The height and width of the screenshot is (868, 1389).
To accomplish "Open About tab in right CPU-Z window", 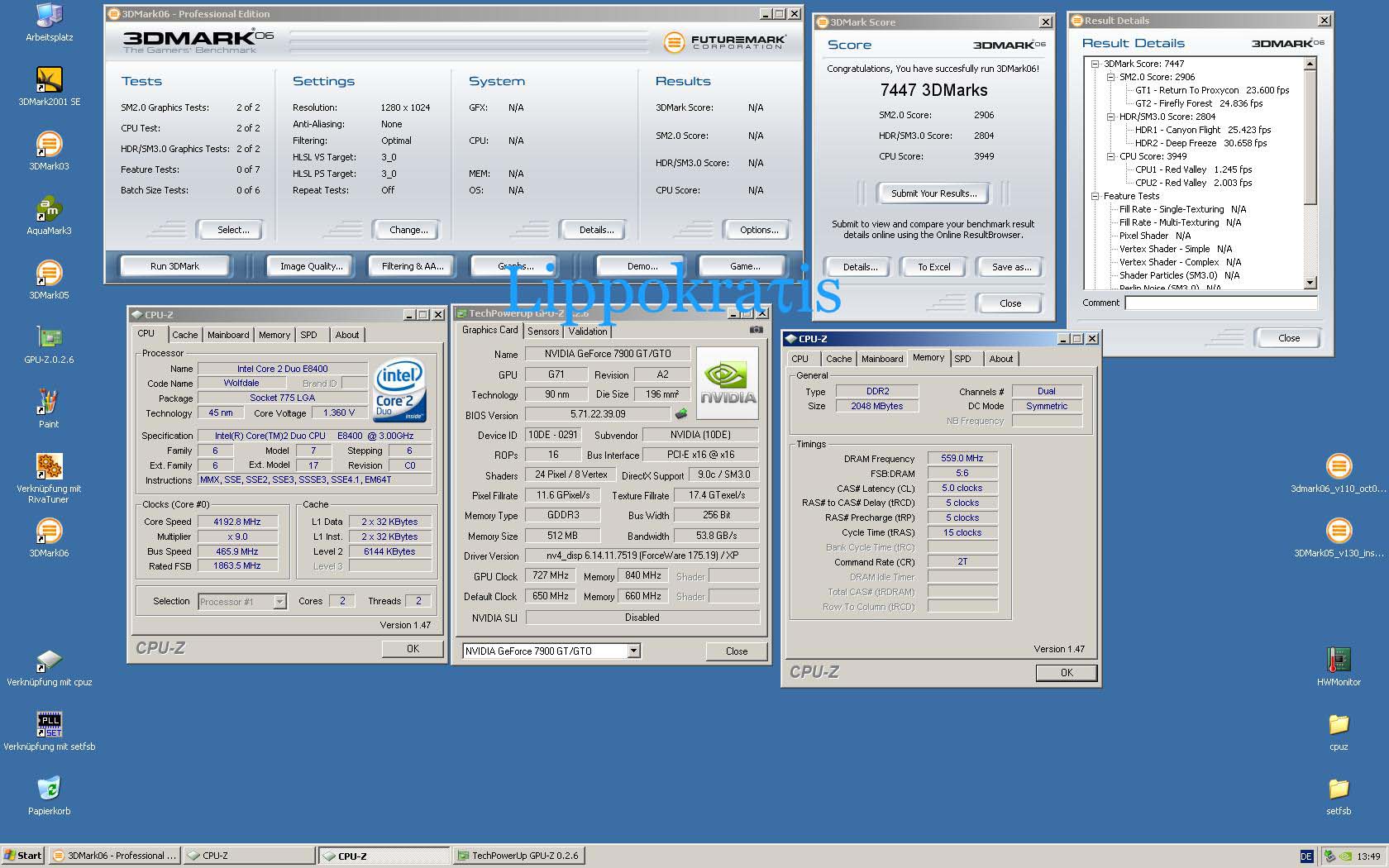I will tap(1001, 359).
